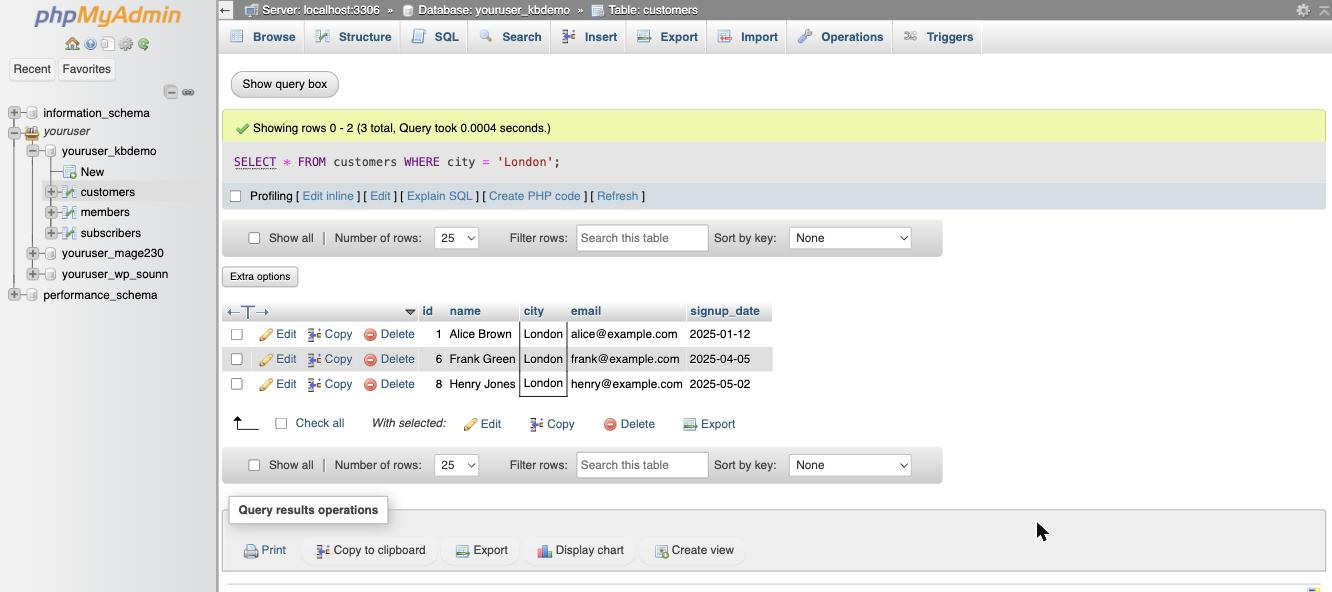This screenshot has height=592, width=1332.
Task: Expand performance_schema database node
Action: tap(14, 295)
